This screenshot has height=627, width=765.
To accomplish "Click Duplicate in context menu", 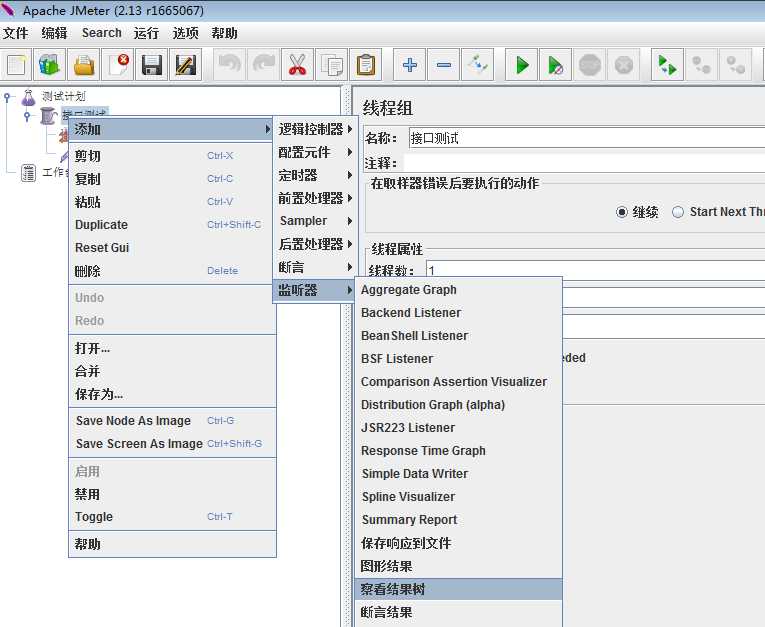I will (172, 225).
